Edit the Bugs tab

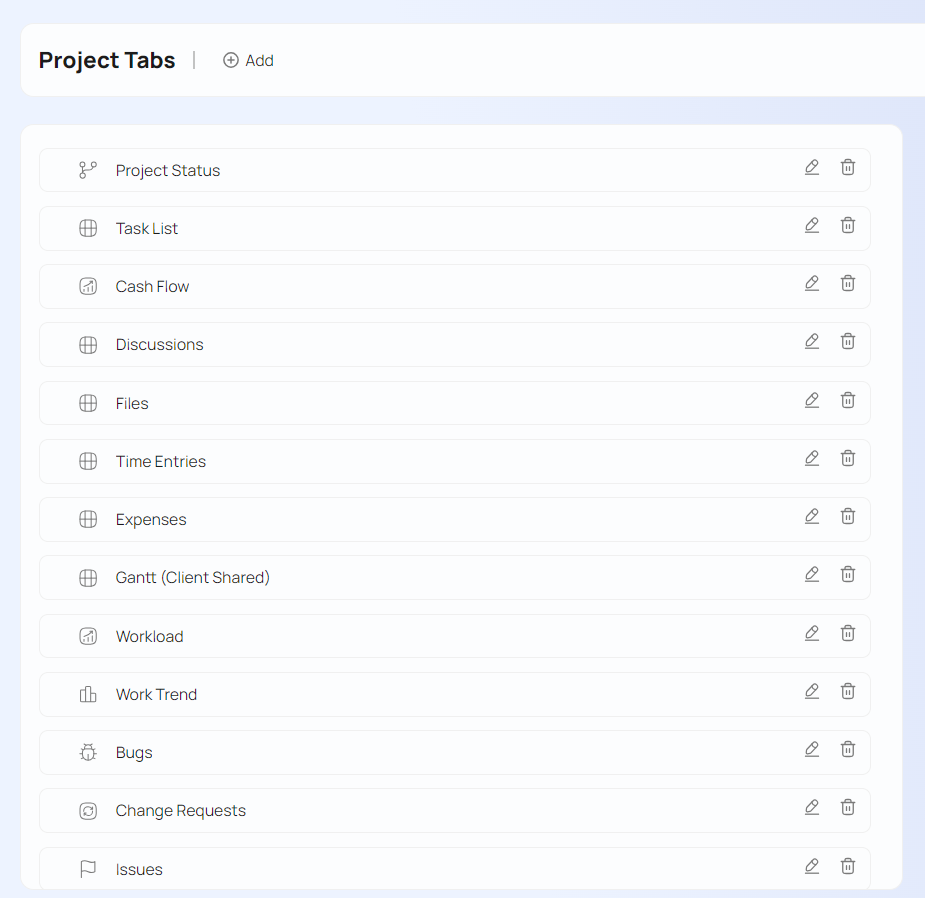click(x=812, y=750)
